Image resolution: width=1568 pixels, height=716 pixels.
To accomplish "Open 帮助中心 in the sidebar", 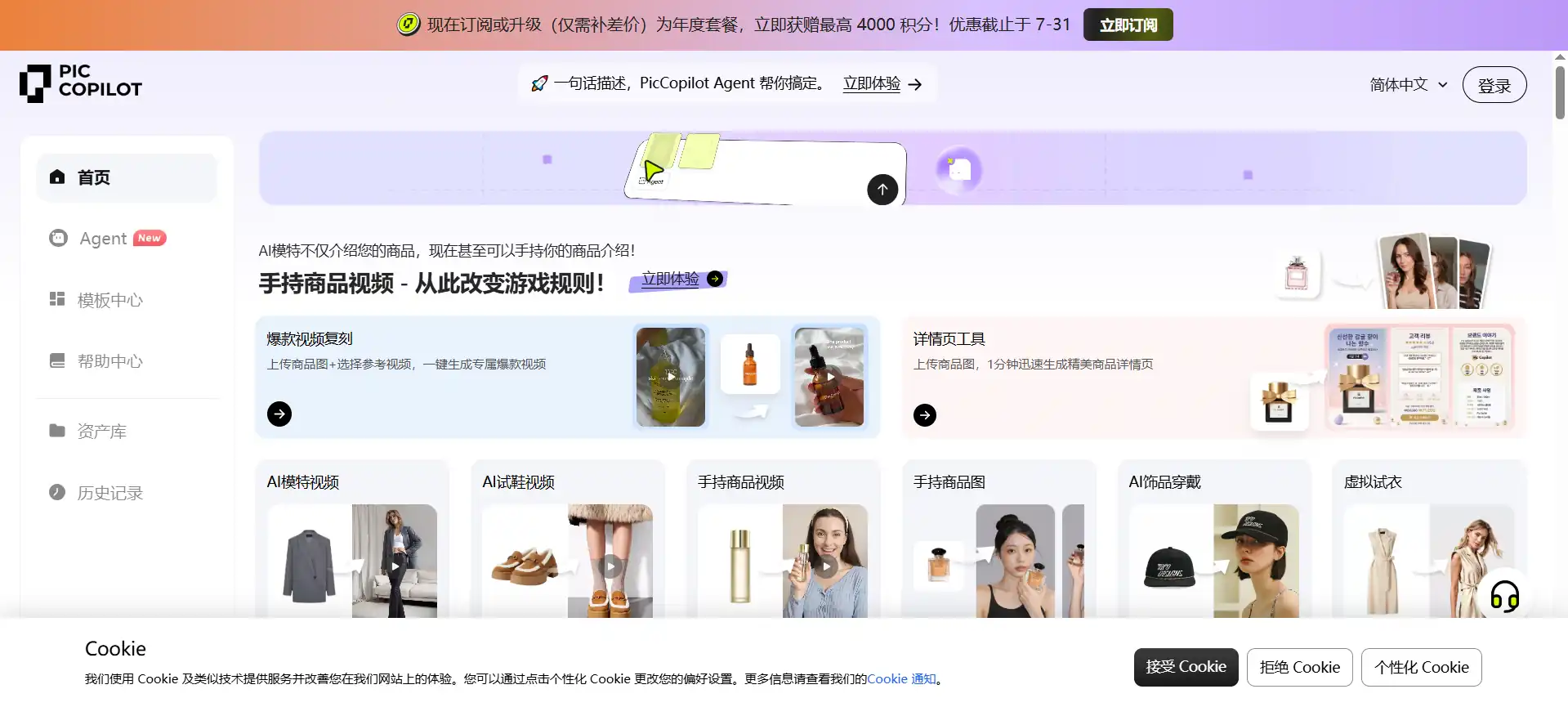I will tap(127, 361).
